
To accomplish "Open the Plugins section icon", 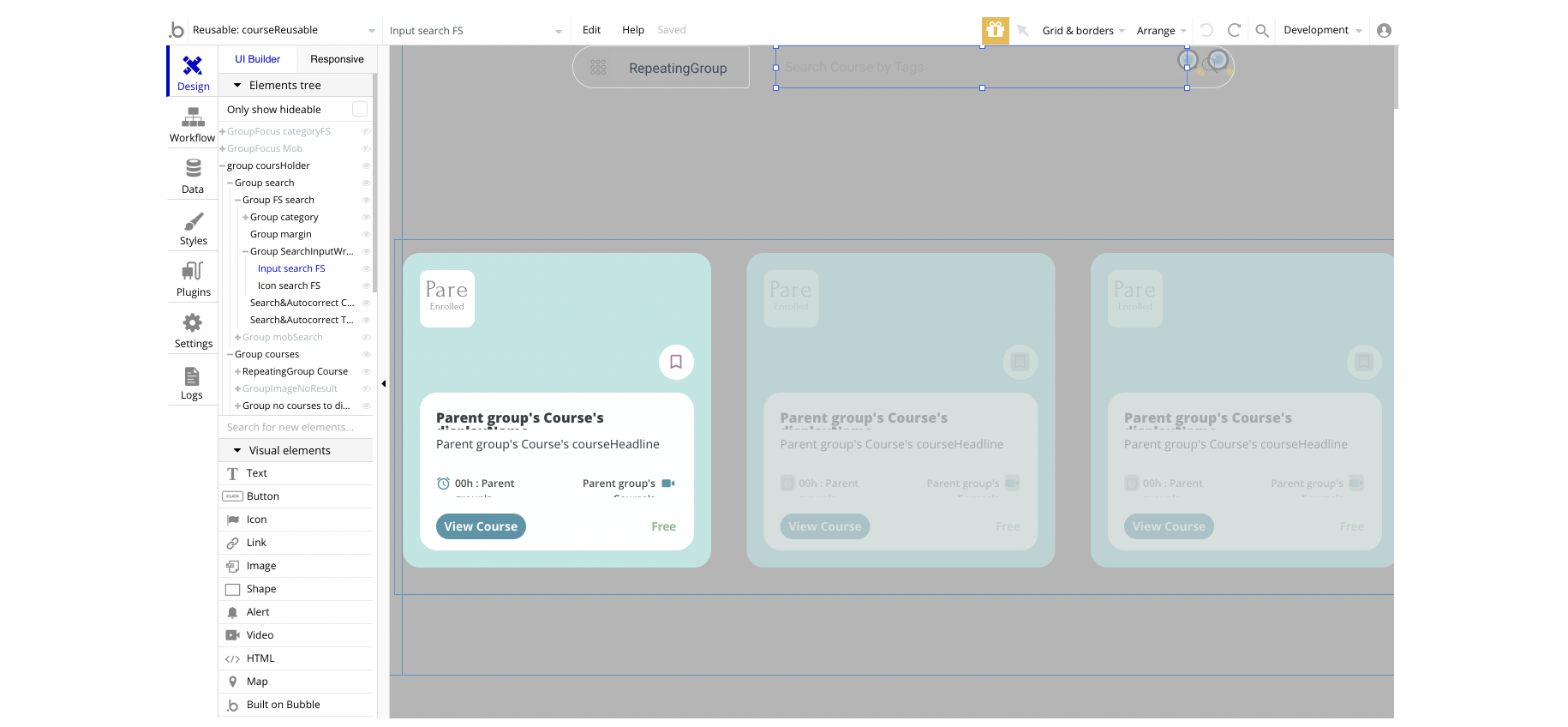I will (x=193, y=272).
